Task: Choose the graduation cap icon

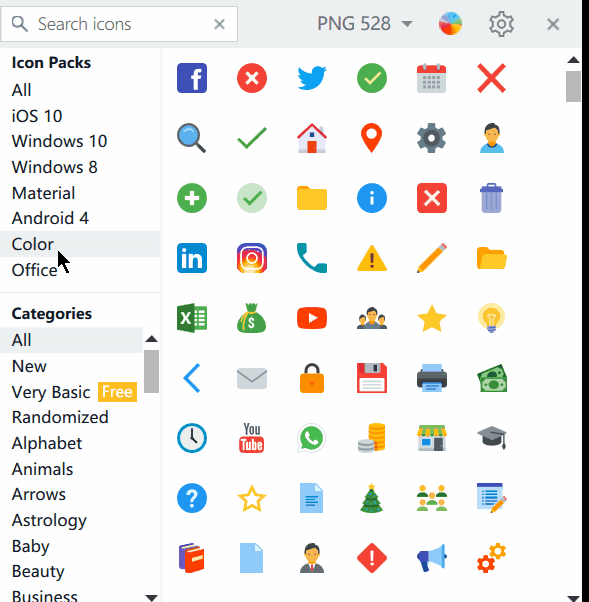Action: click(x=491, y=438)
